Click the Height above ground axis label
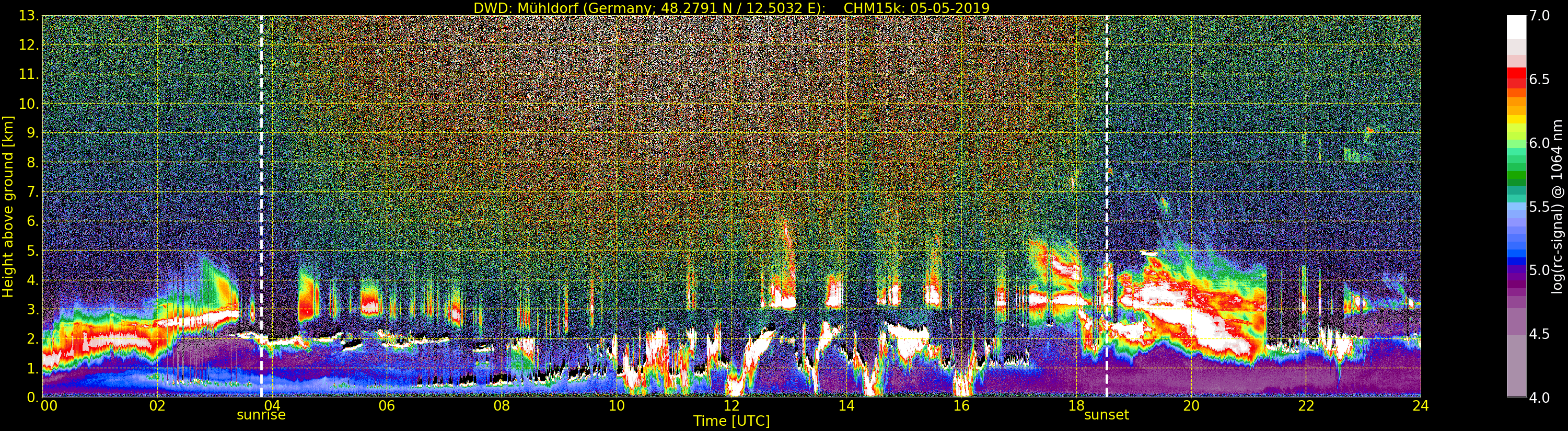This screenshot has height=431, width=1568. pos(8,207)
